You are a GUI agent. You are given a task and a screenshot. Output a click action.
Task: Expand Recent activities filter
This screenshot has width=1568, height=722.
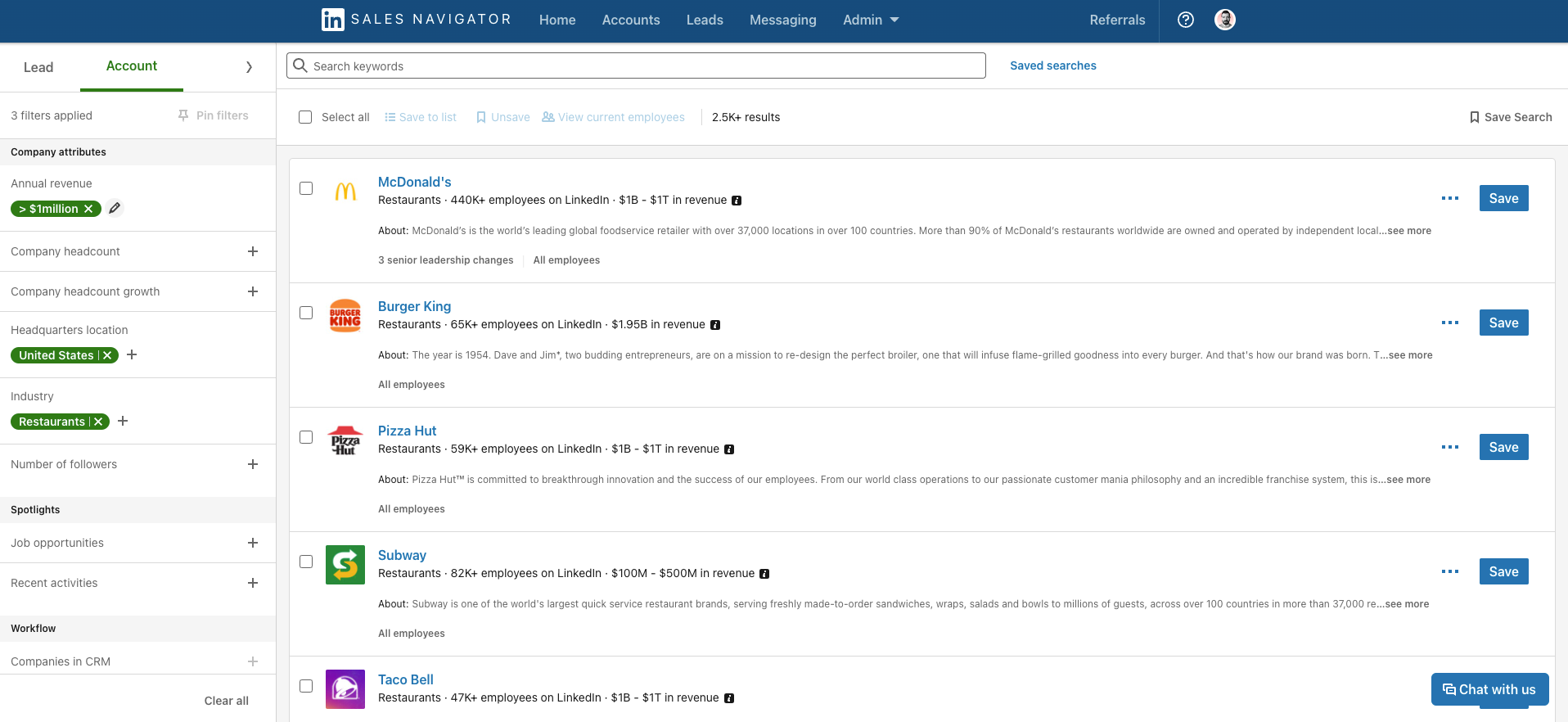[253, 583]
